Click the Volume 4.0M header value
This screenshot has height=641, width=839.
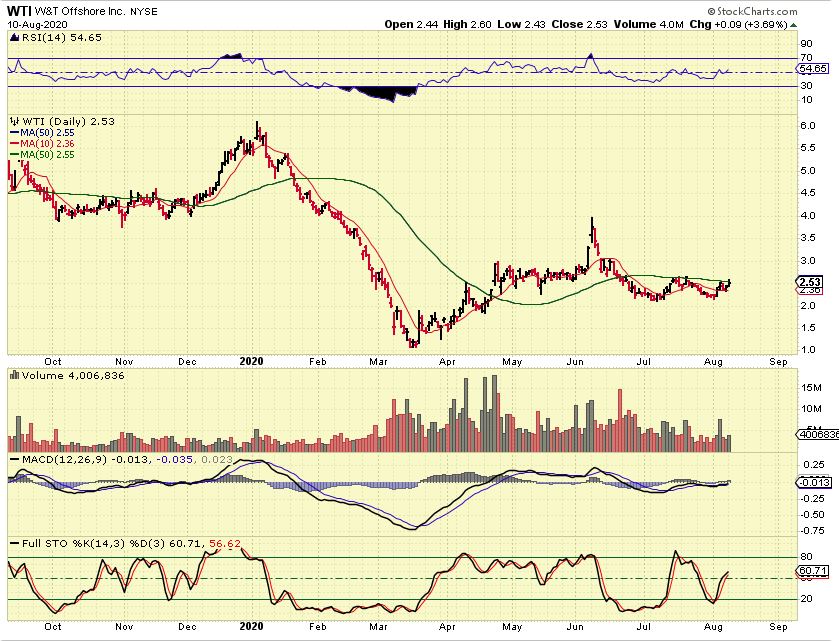click(x=649, y=25)
